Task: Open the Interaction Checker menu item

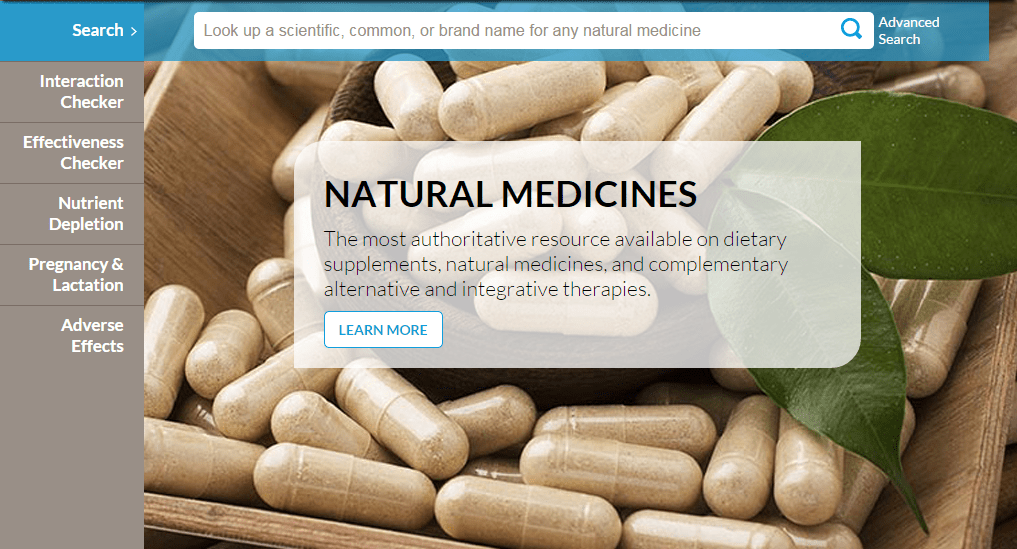Action: 72,92
